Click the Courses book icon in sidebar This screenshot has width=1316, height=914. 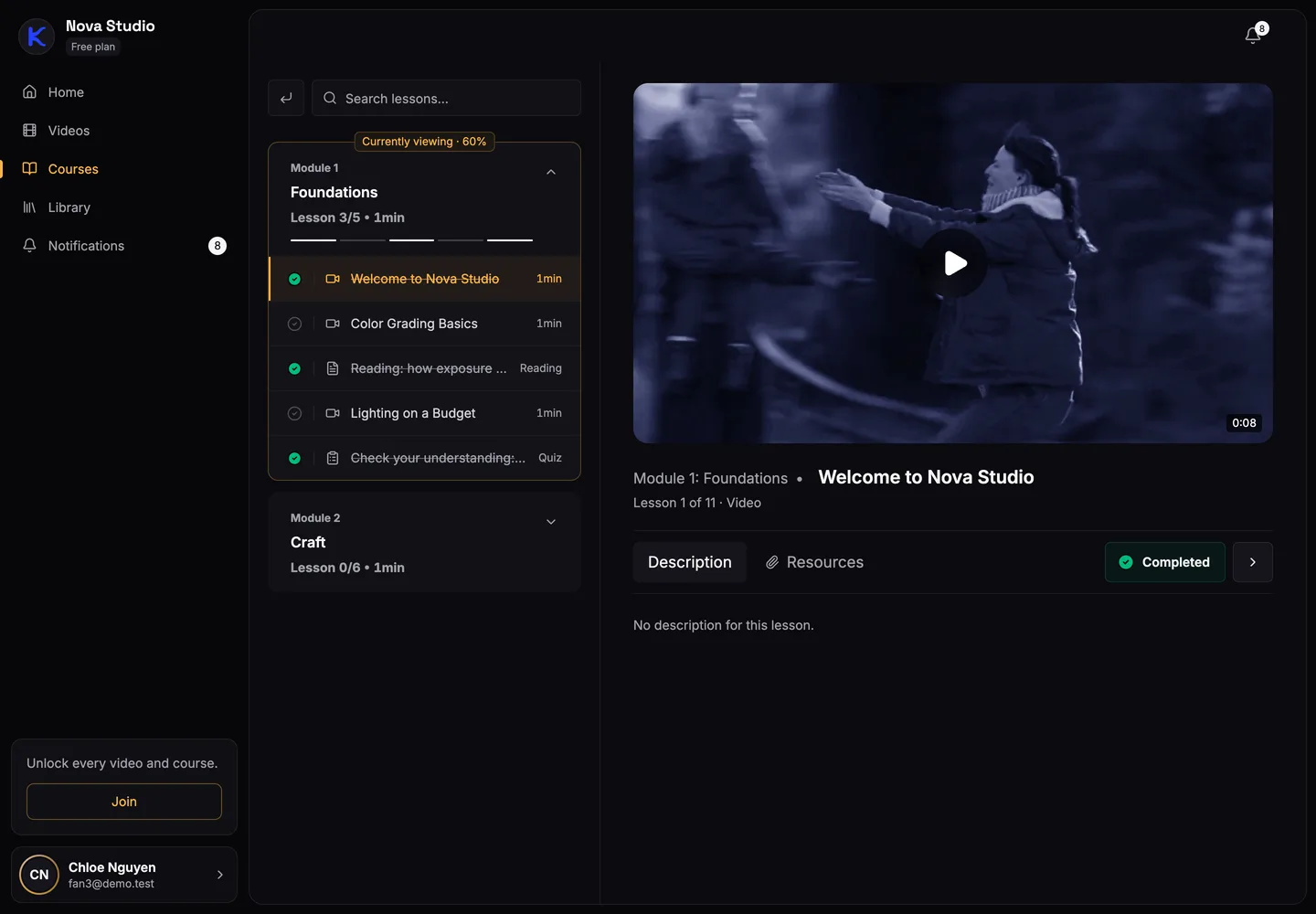29,169
